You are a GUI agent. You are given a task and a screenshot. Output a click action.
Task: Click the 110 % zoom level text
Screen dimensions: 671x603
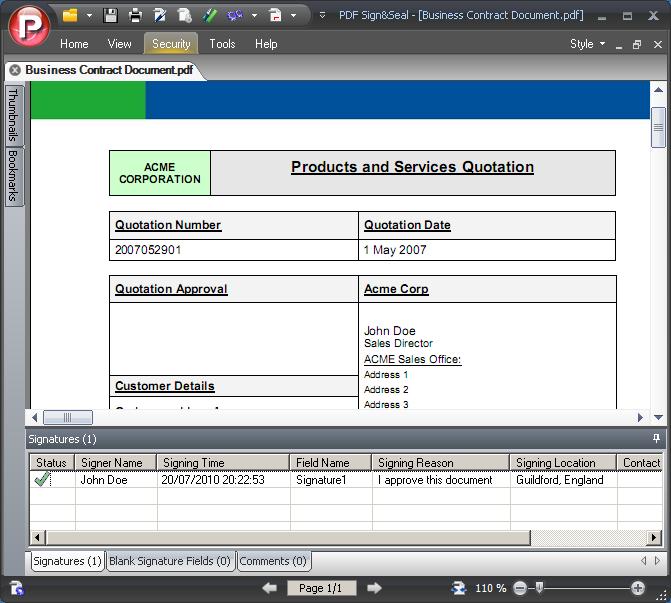click(x=490, y=588)
